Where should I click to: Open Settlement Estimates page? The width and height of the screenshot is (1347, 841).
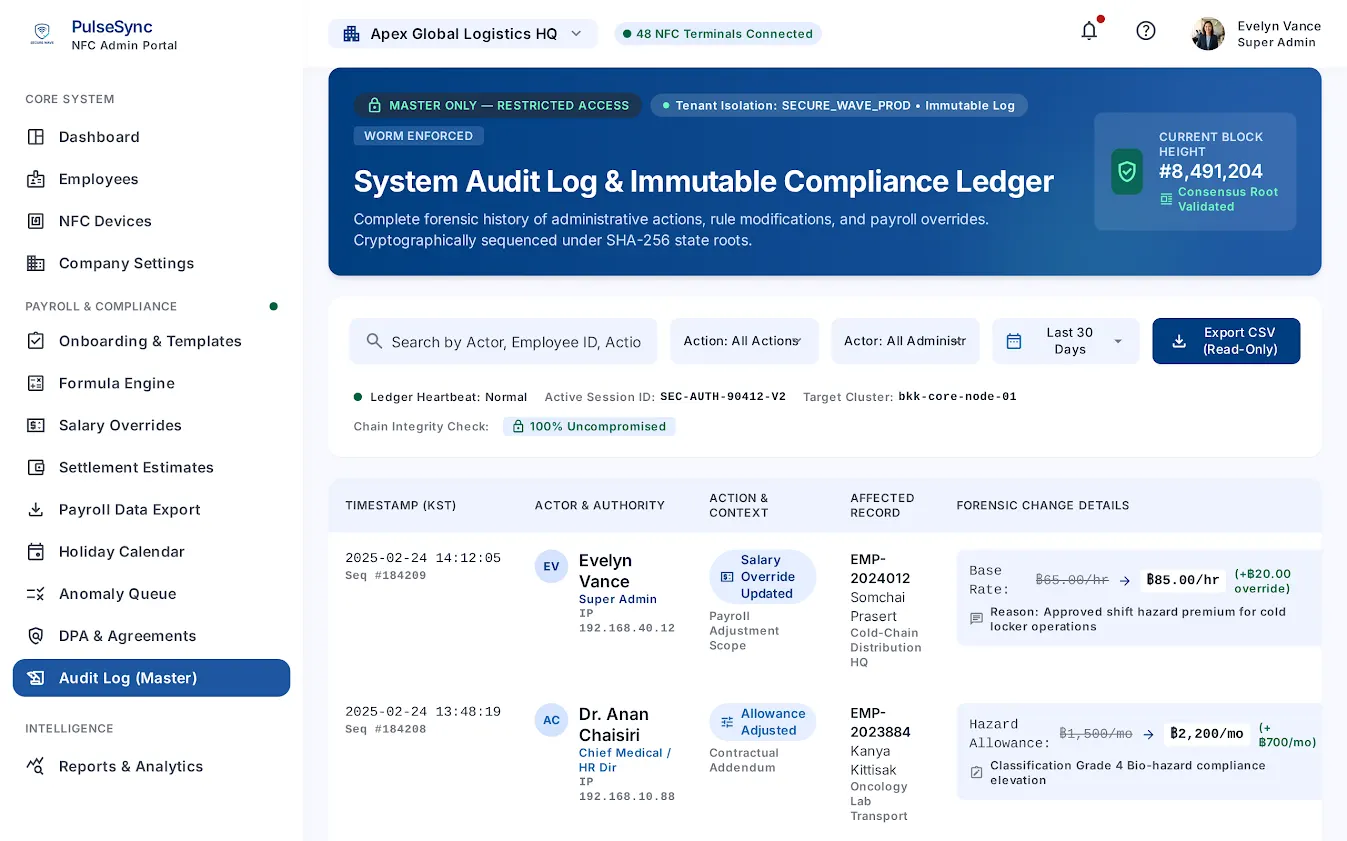[x=151, y=467]
